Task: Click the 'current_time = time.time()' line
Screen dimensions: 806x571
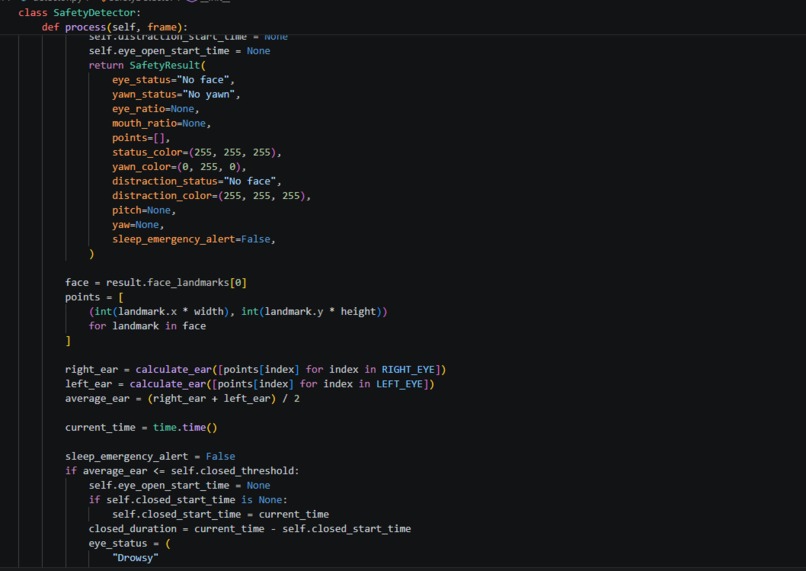Action: point(141,427)
